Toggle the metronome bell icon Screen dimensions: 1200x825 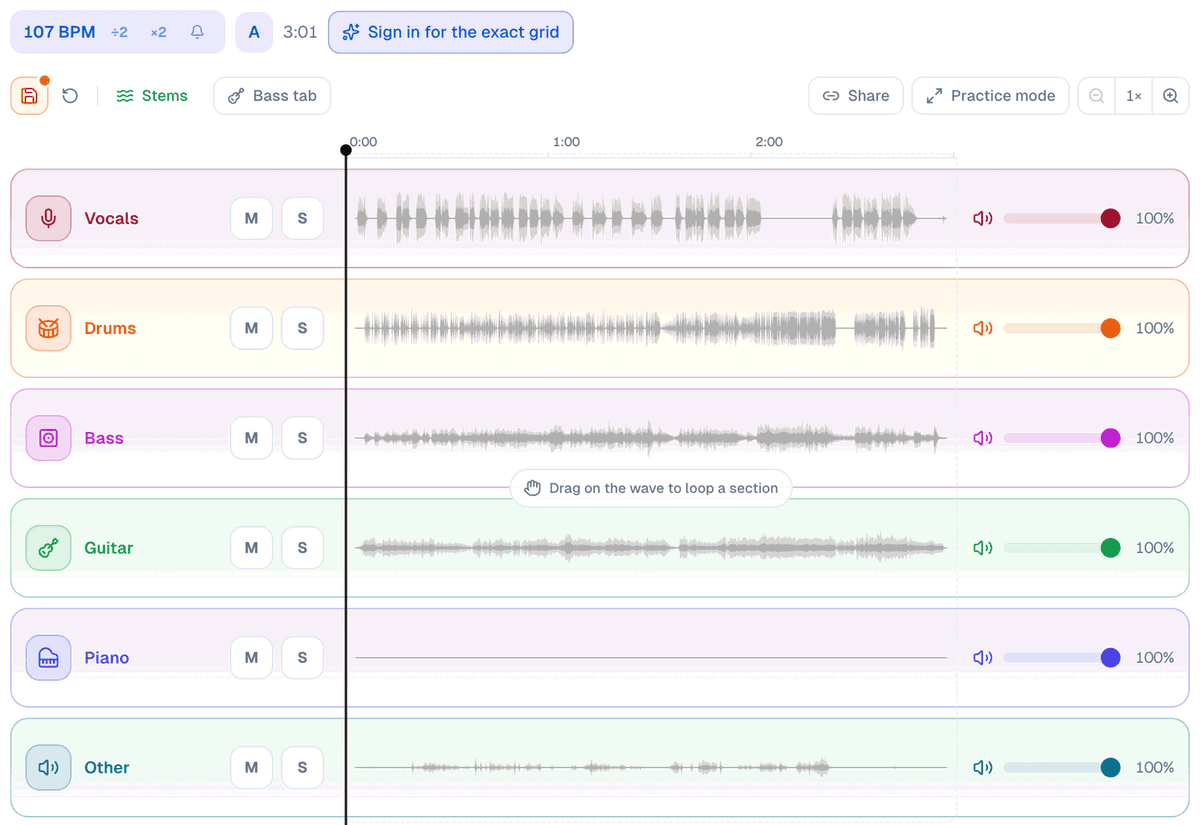pyautogui.click(x=197, y=32)
